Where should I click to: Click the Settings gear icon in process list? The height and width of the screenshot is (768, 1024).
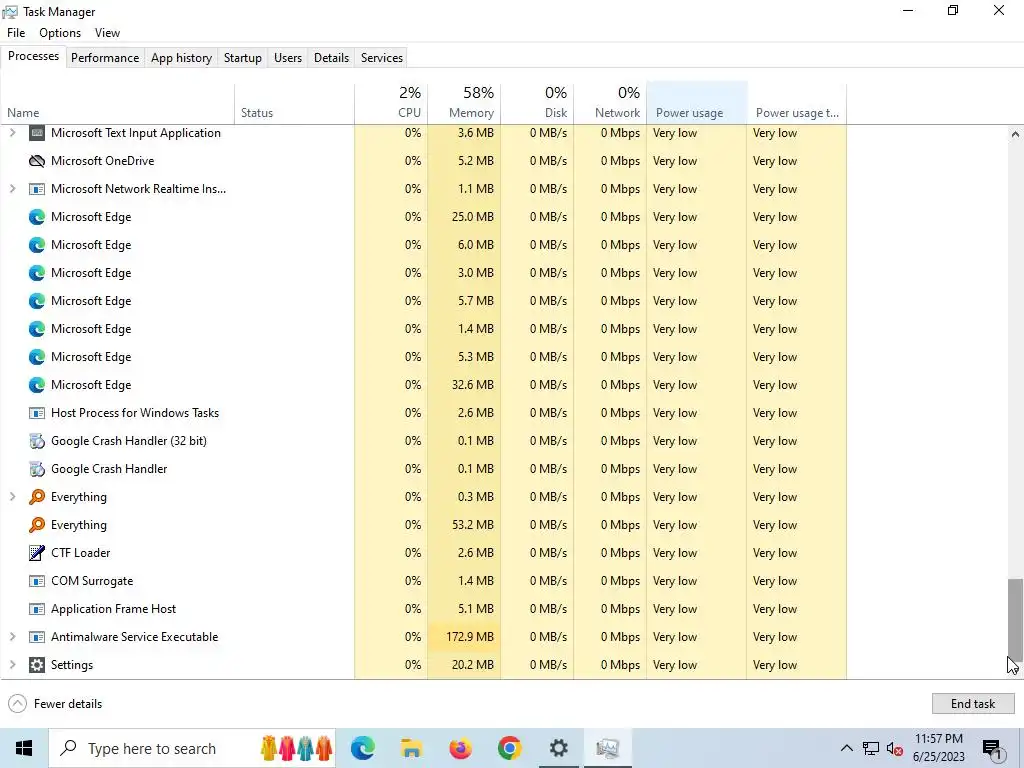pos(37,665)
